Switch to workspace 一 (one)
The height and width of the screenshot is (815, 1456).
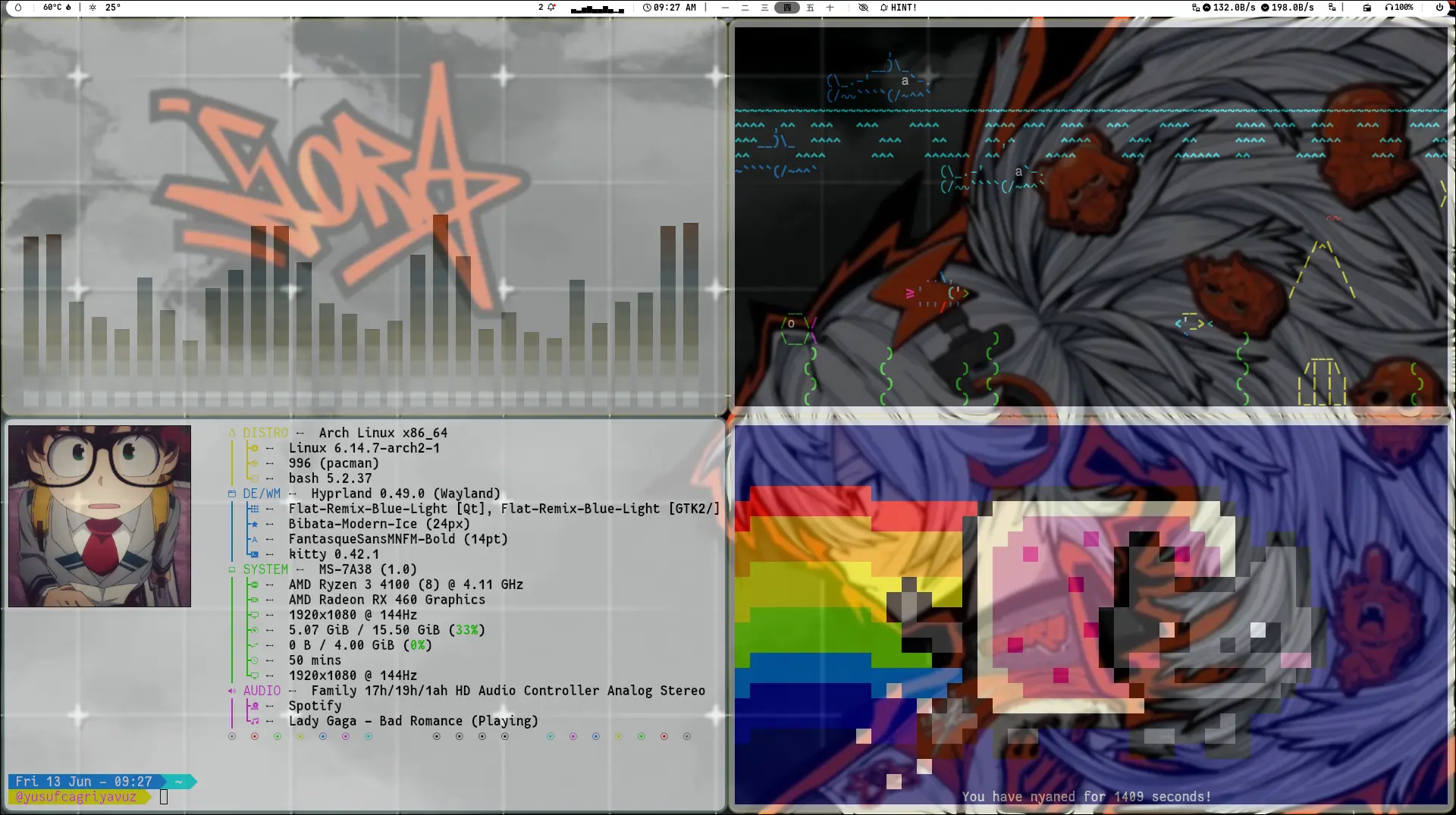click(726, 8)
